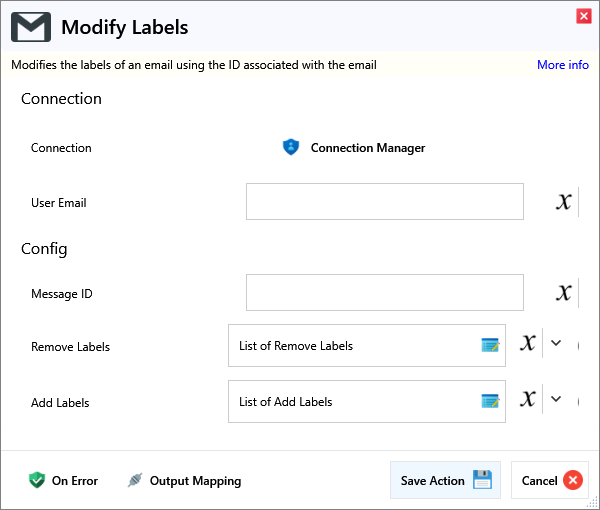600x510 pixels.
Task: Click the List of Remove Labels field
Action: [354, 346]
